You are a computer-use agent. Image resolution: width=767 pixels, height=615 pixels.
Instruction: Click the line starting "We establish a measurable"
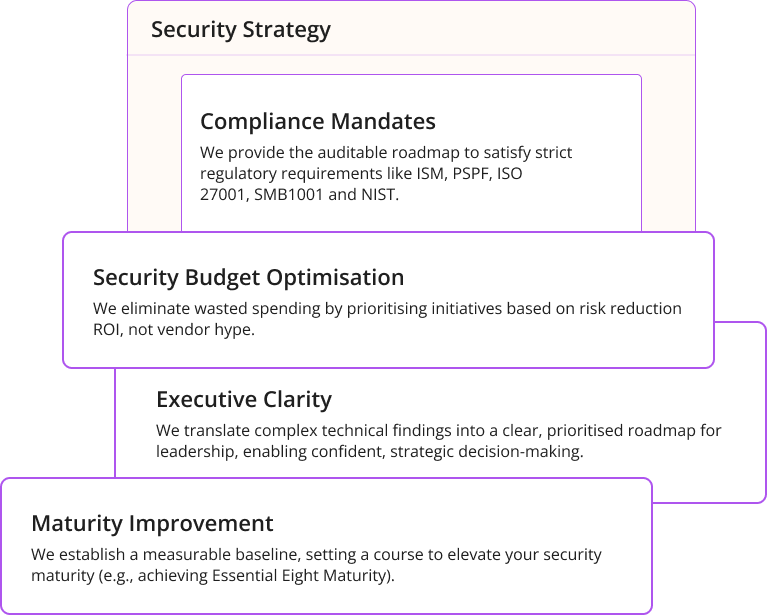[316, 555]
